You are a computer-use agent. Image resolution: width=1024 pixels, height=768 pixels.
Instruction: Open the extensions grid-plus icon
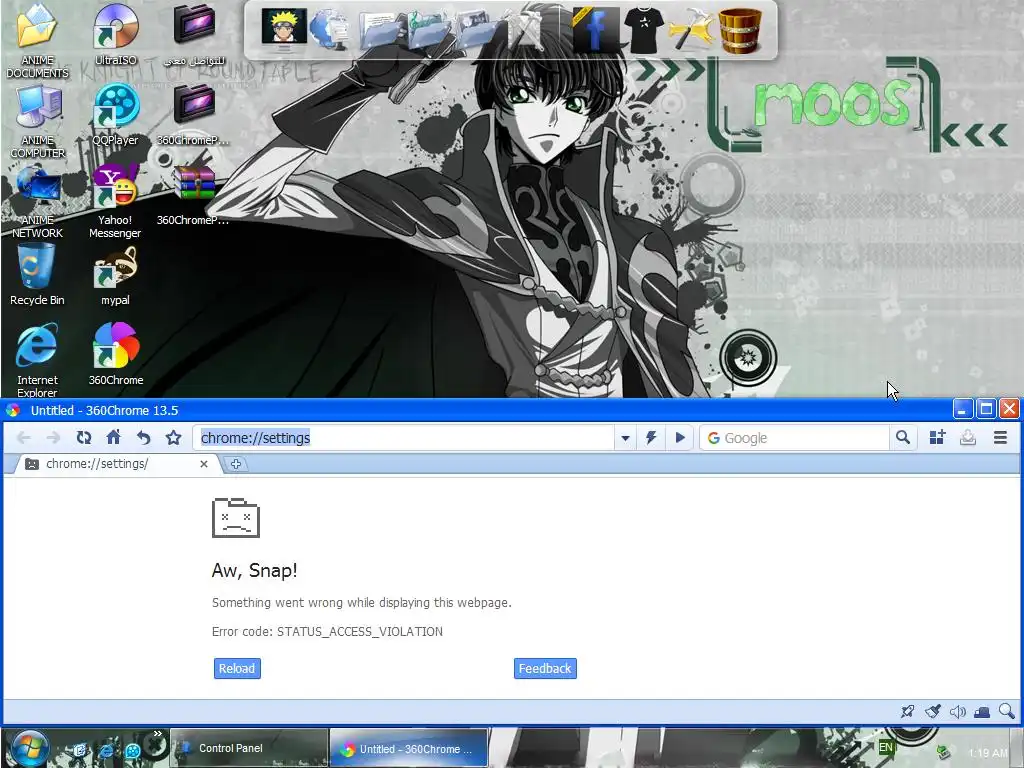click(937, 438)
